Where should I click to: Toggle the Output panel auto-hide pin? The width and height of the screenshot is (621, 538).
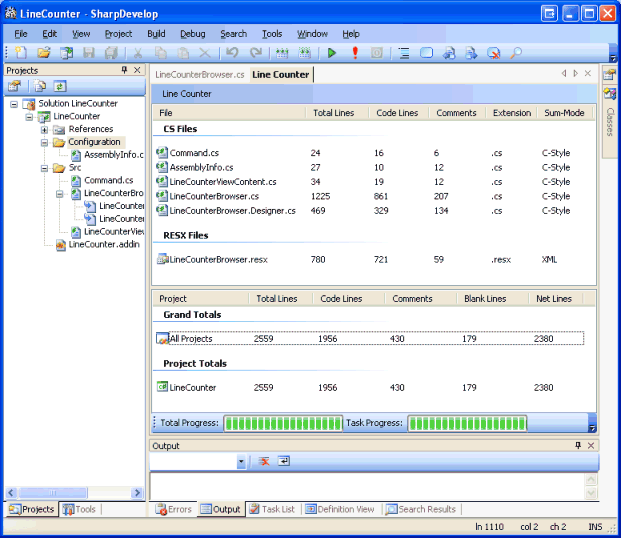(x=577, y=445)
